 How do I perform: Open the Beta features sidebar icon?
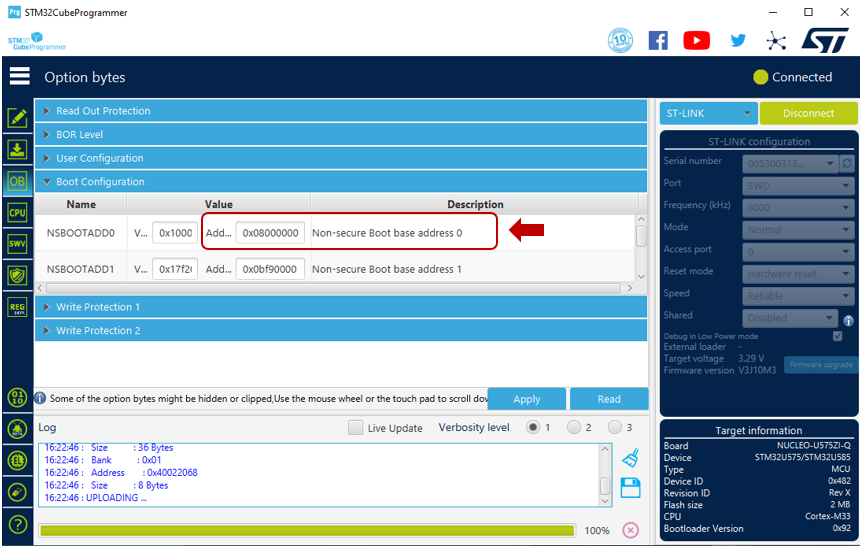tap(17, 428)
